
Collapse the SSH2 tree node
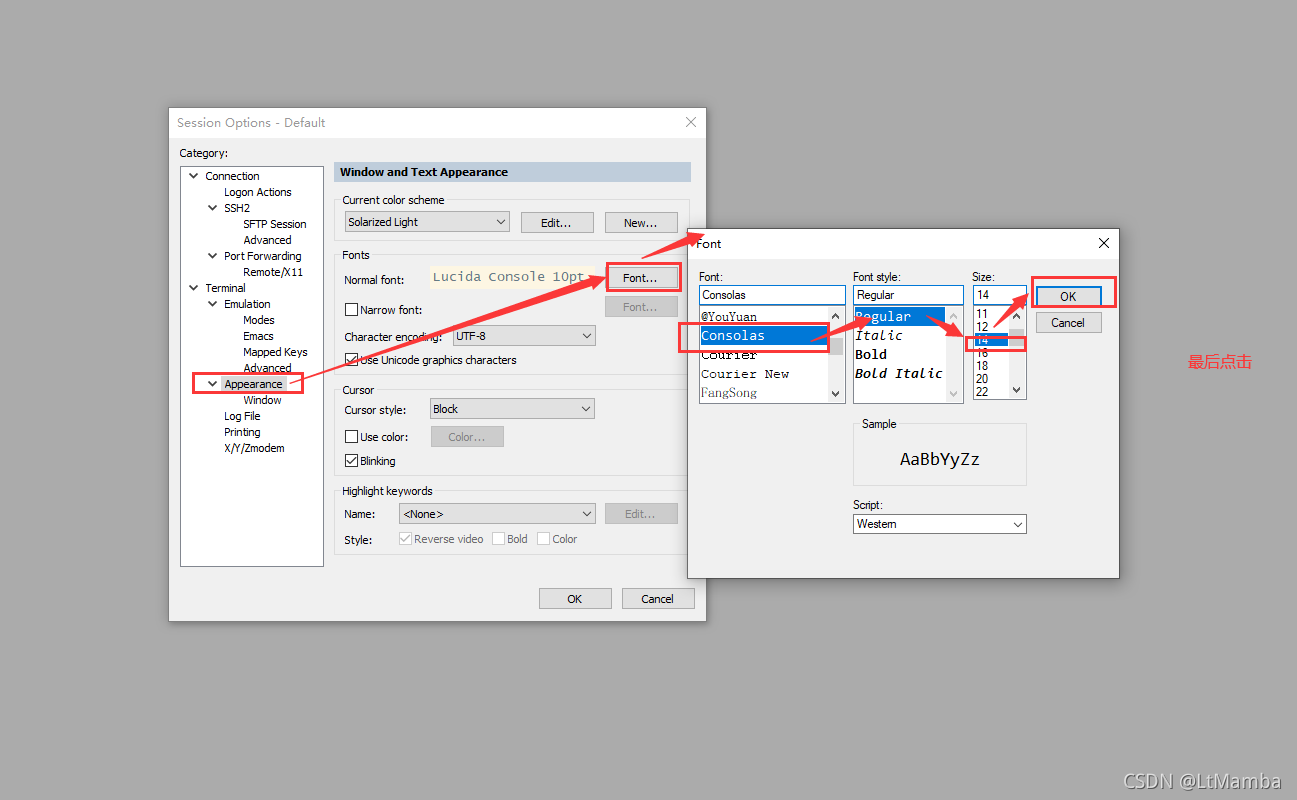212,208
